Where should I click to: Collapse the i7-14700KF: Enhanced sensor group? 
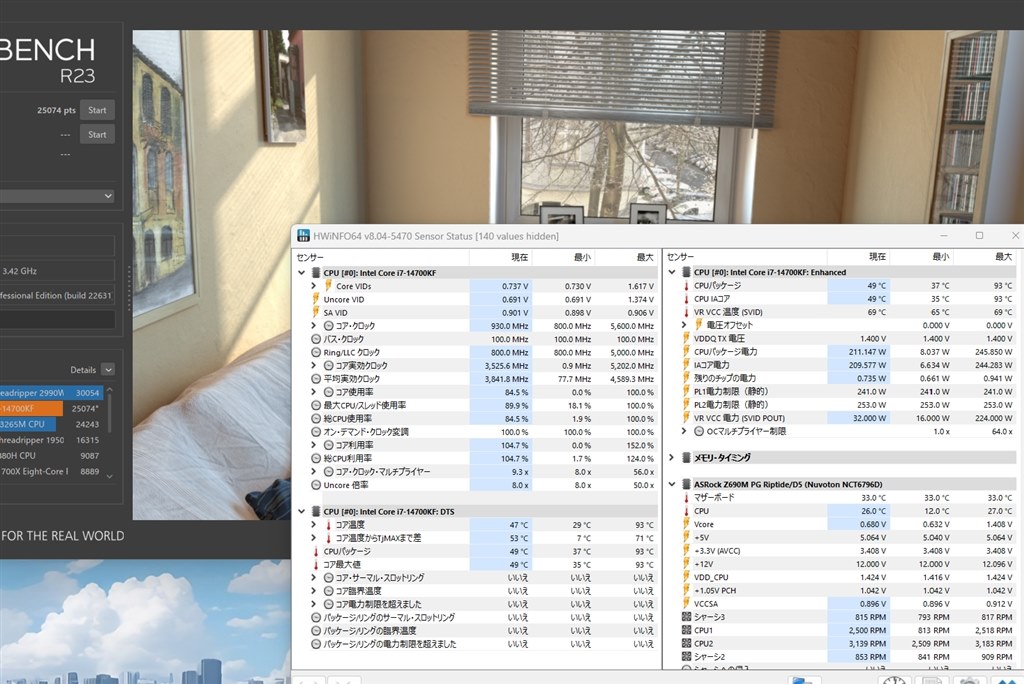click(x=671, y=272)
